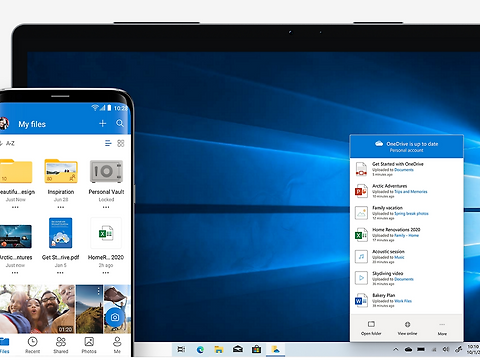Click the music note icon for Acoustic session

pyautogui.click(x=361, y=257)
